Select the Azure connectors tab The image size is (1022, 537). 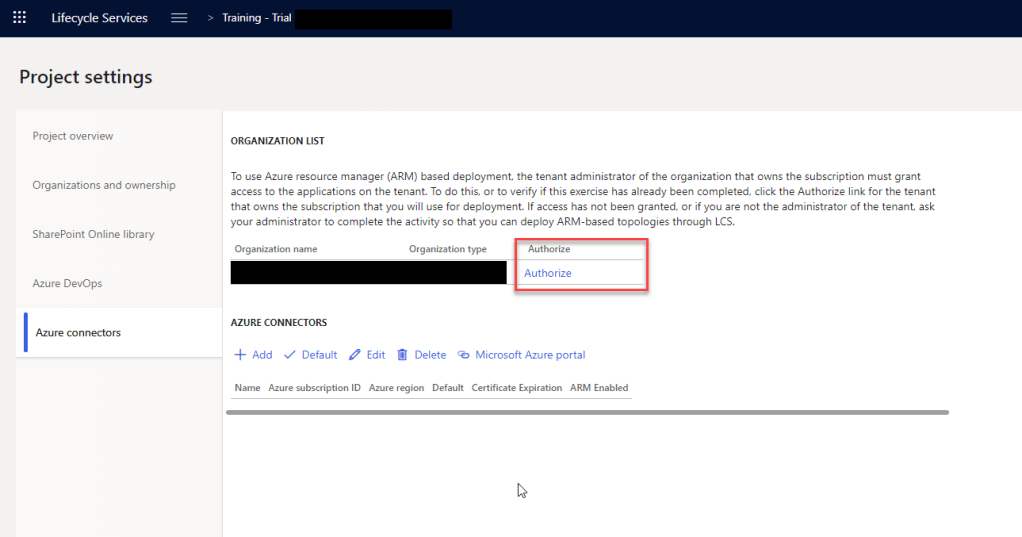coord(78,332)
